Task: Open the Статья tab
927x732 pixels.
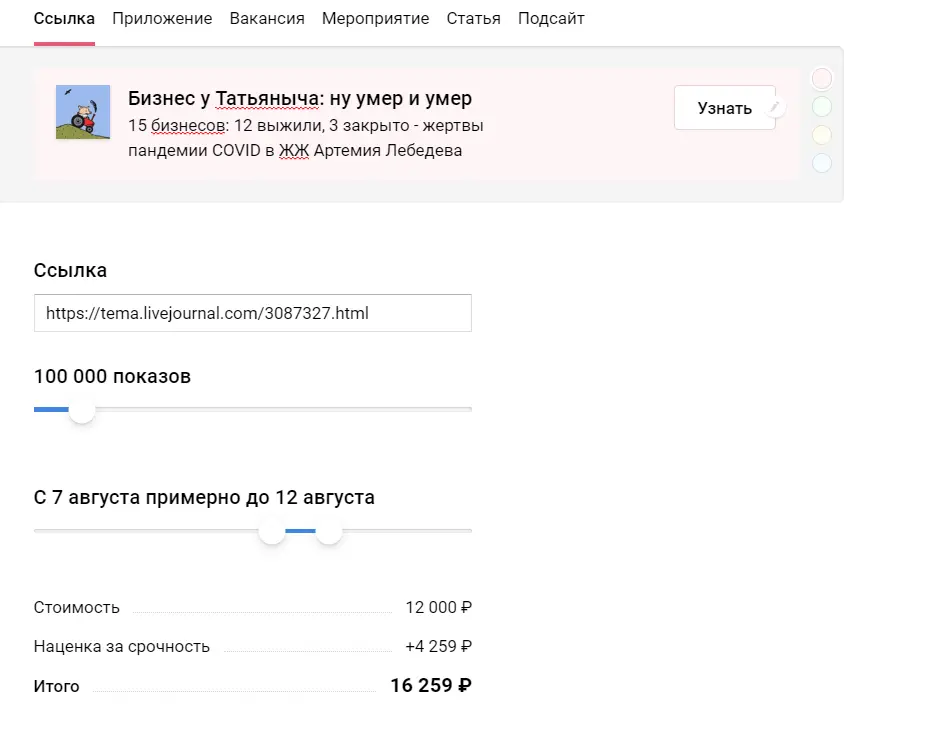Action: click(473, 19)
